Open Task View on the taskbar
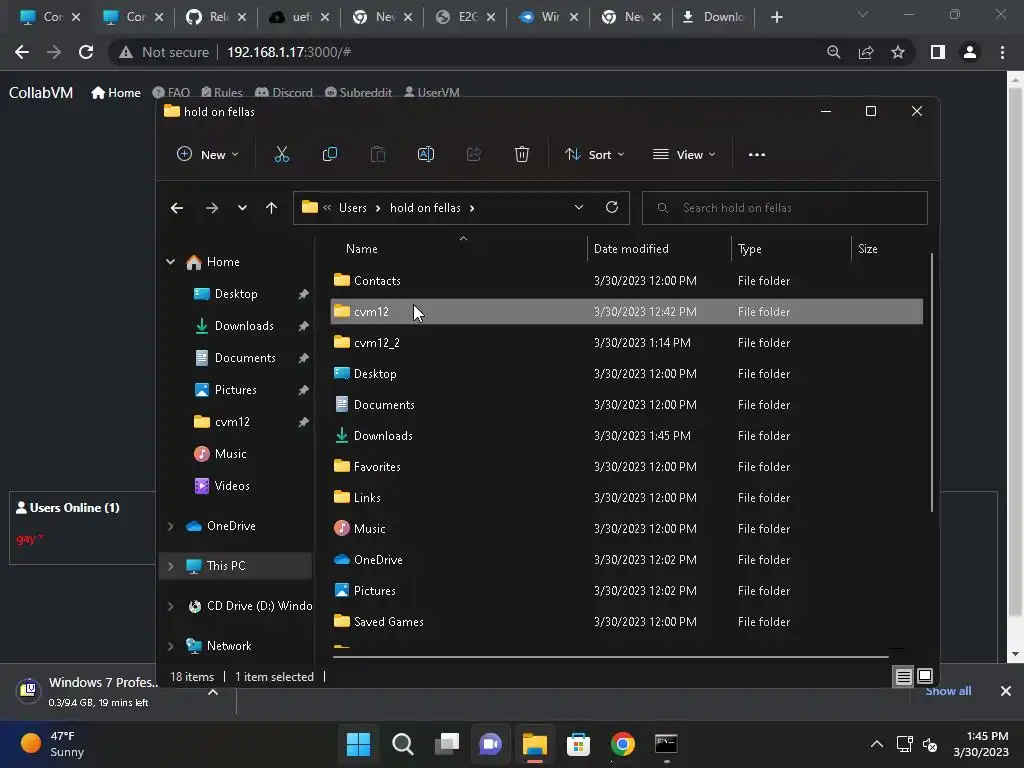Image resolution: width=1024 pixels, height=768 pixels. [447, 744]
